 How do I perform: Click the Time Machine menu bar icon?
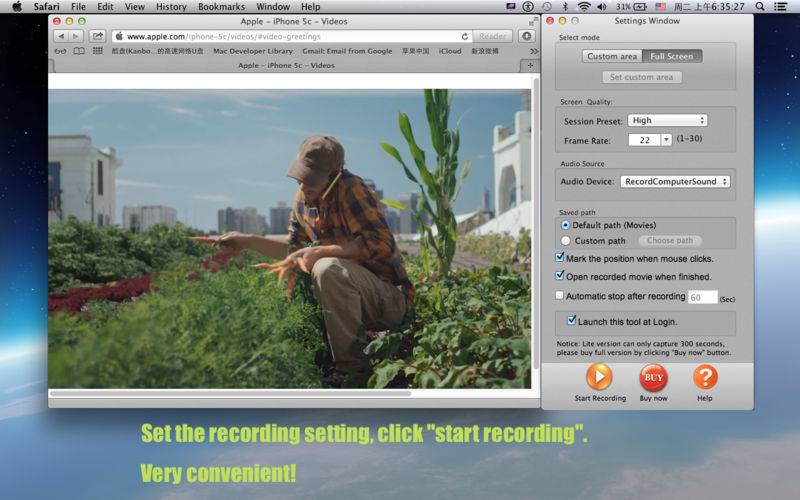pos(547,7)
